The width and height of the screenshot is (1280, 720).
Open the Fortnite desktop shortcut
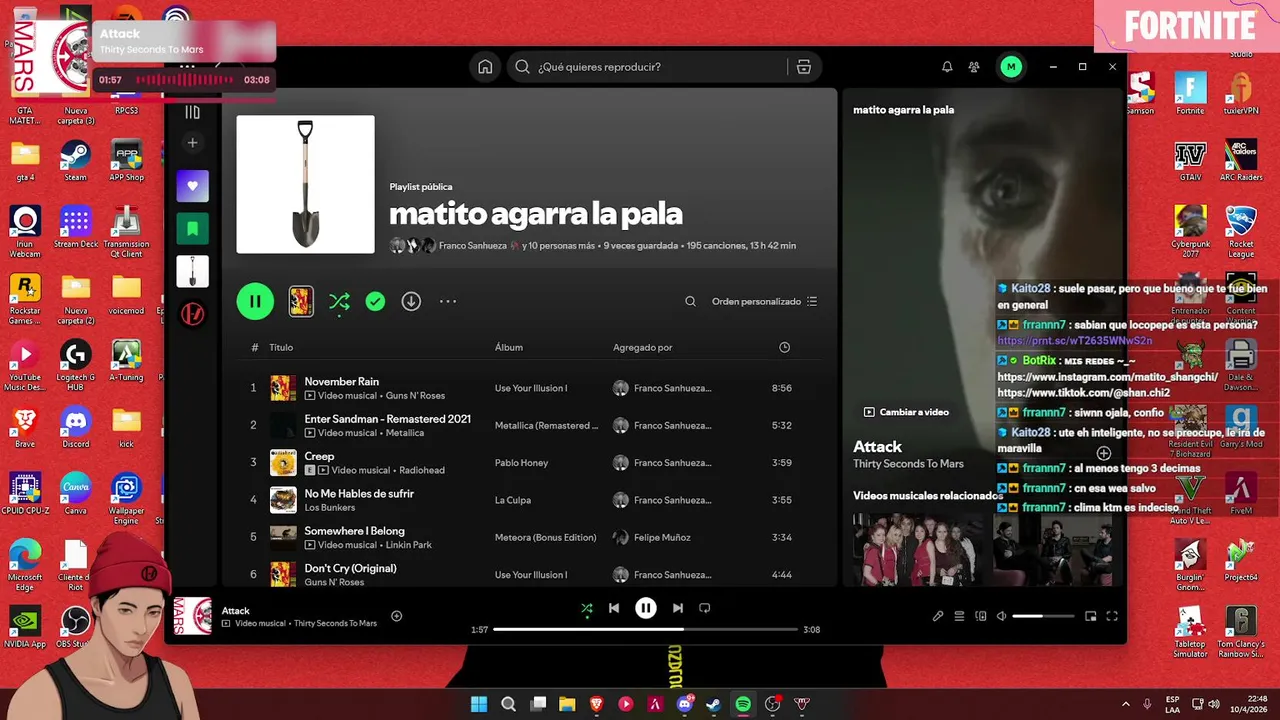pyautogui.click(x=1190, y=94)
